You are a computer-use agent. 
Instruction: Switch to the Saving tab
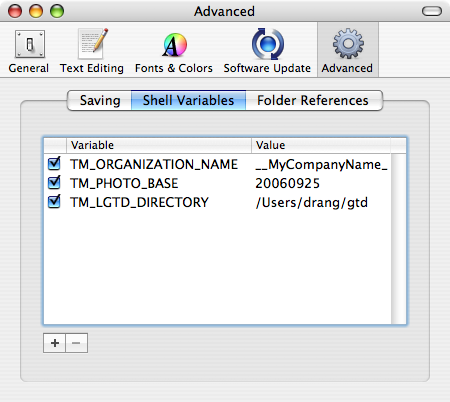pos(100,100)
